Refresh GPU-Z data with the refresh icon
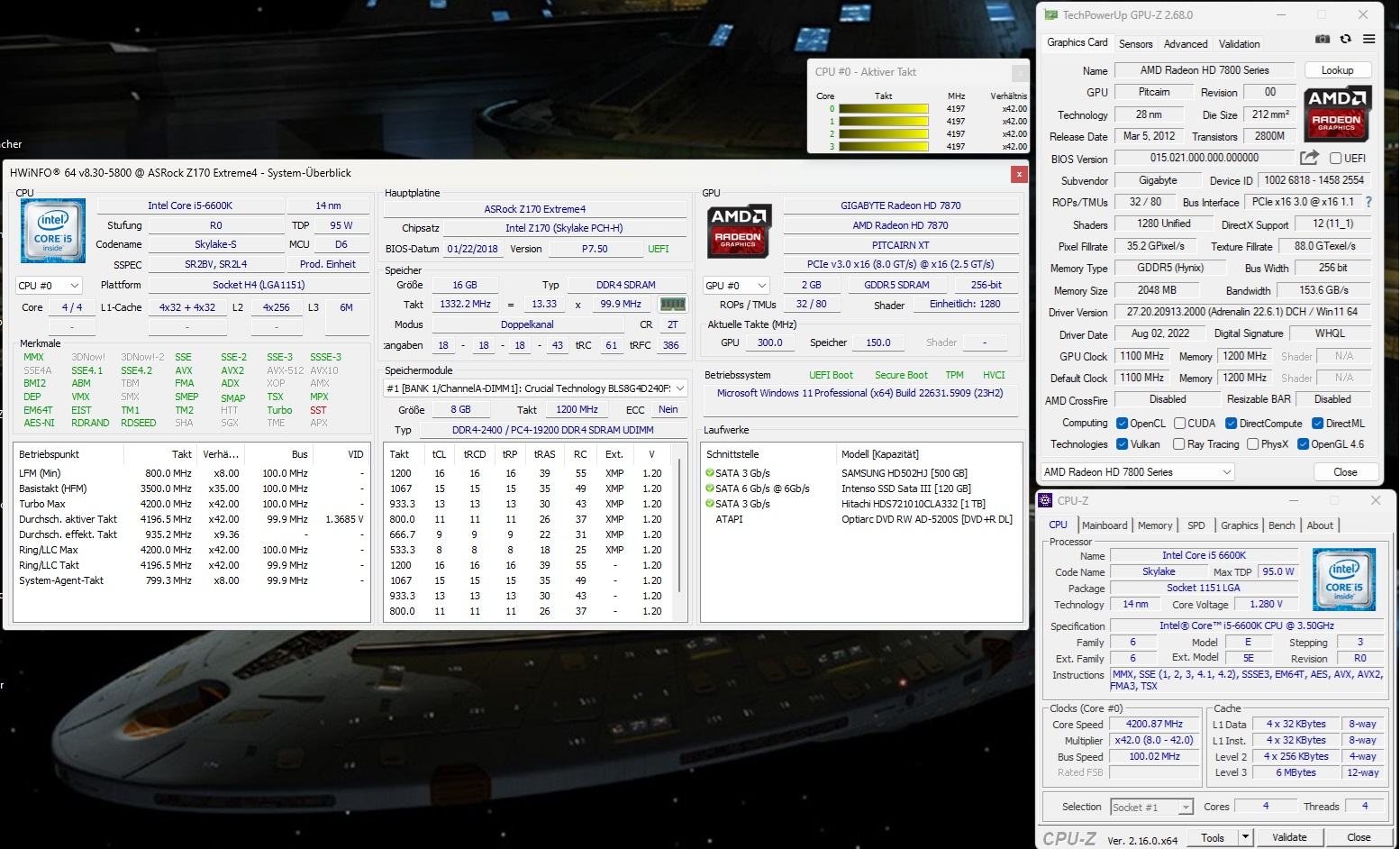The width and height of the screenshot is (1400, 849). coord(1346,40)
